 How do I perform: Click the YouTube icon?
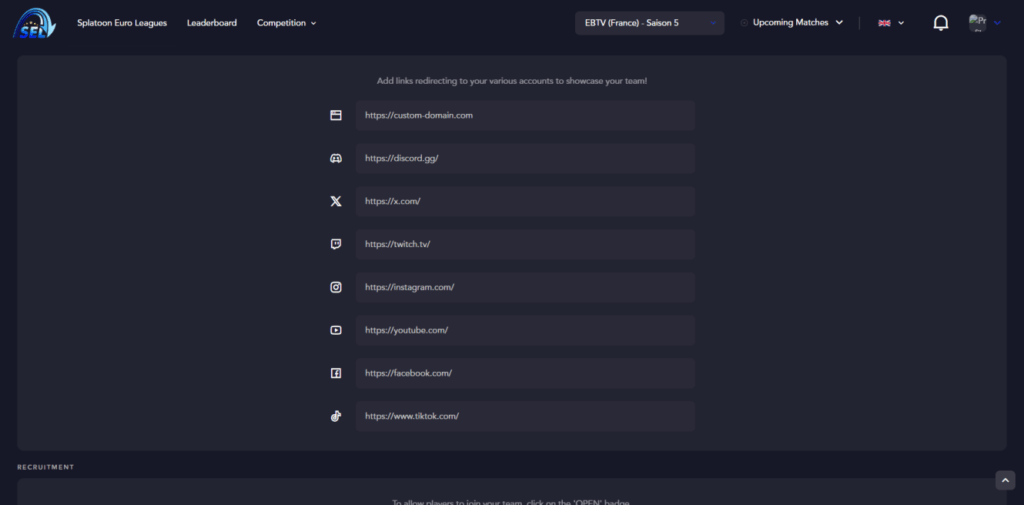tap(336, 331)
